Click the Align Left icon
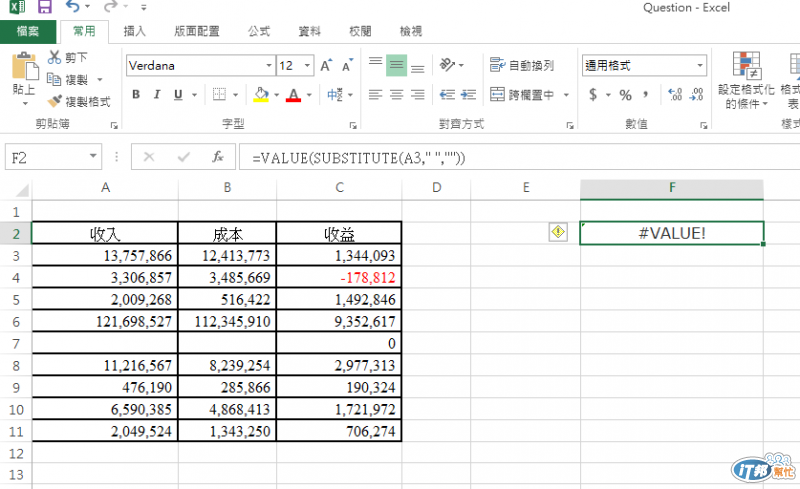Image resolution: width=800 pixels, height=489 pixels. click(x=376, y=94)
